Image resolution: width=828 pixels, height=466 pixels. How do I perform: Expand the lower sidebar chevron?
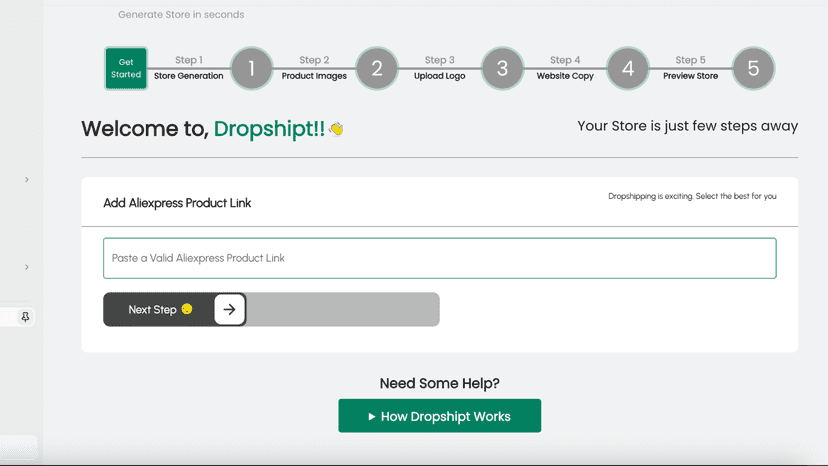pos(26,267)
